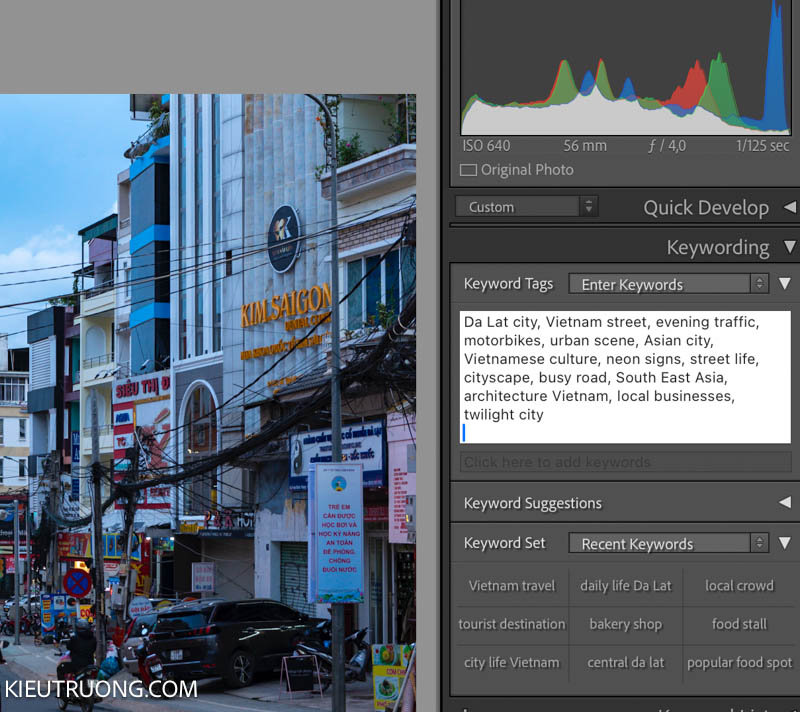Open the Custom preset dropdown
Screen dimensions: 800x712
520,206
